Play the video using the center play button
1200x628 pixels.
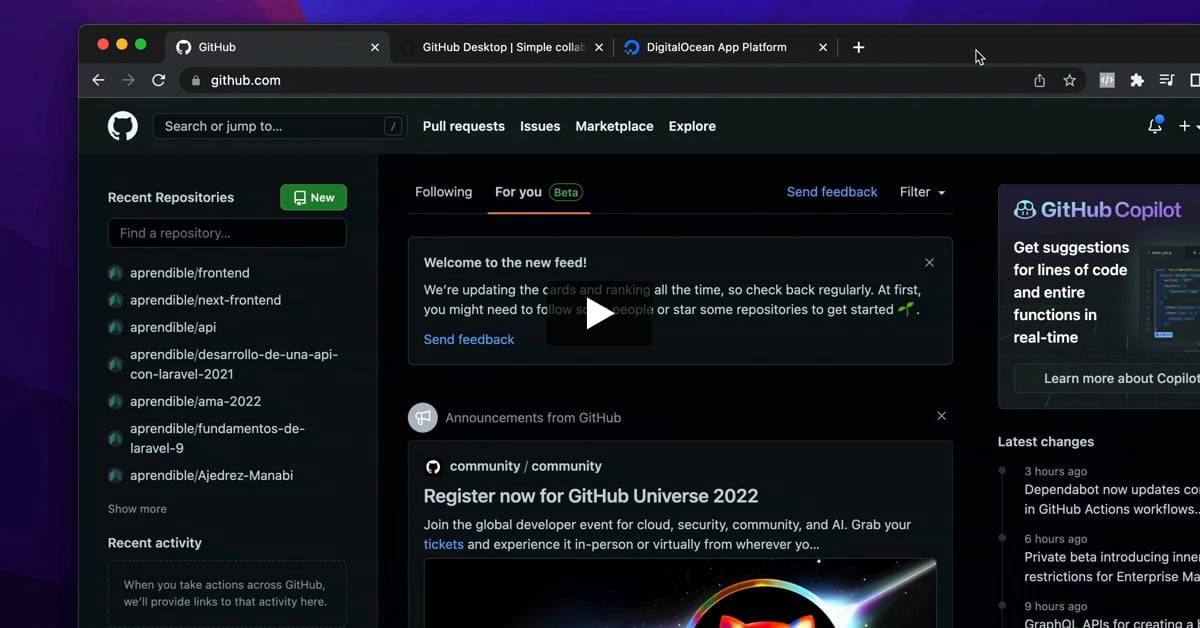[x=599, y=313]
